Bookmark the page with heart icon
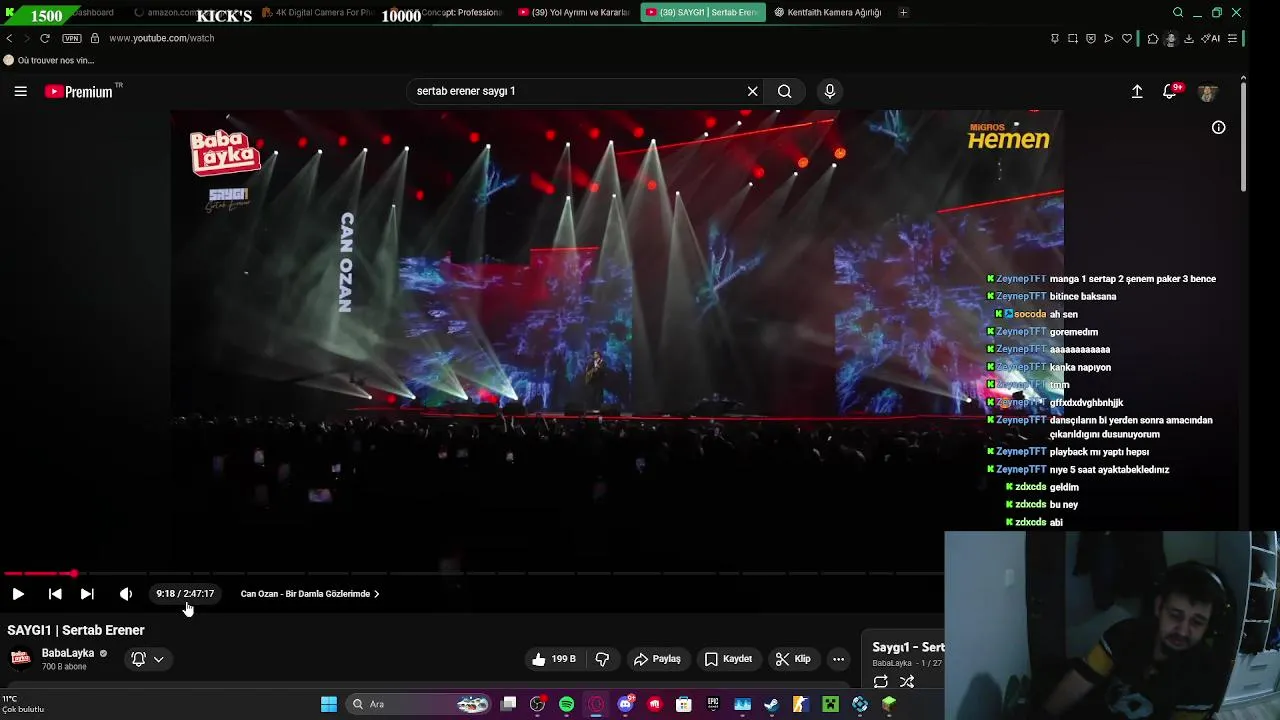1280x720 pixels. (x=1127, y=38)
